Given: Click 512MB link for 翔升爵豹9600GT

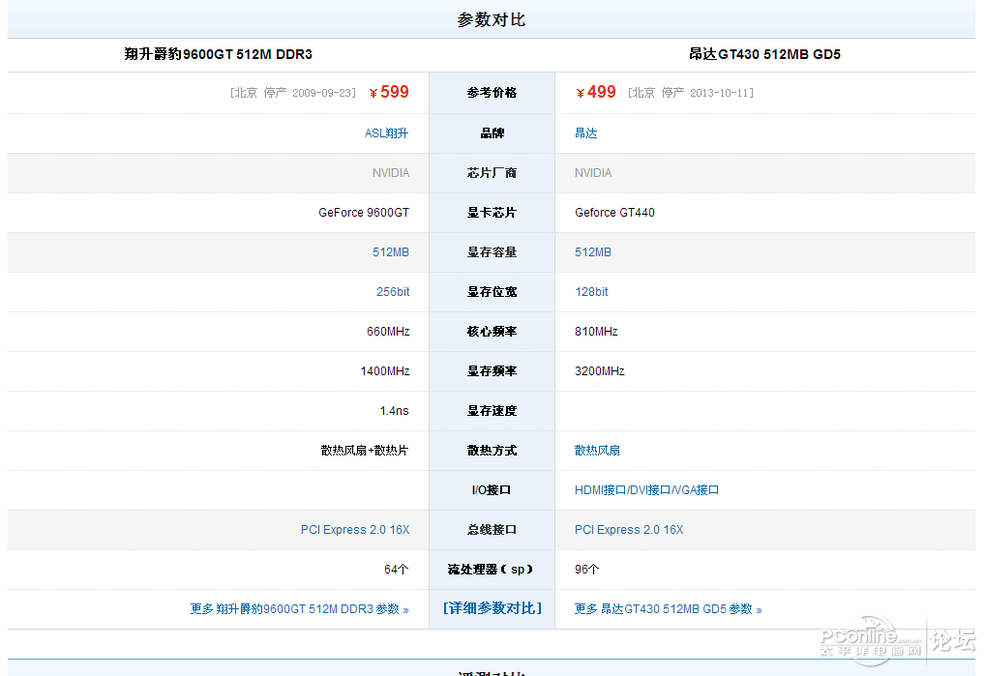Looking at the screenshot, I should (391, 252).
